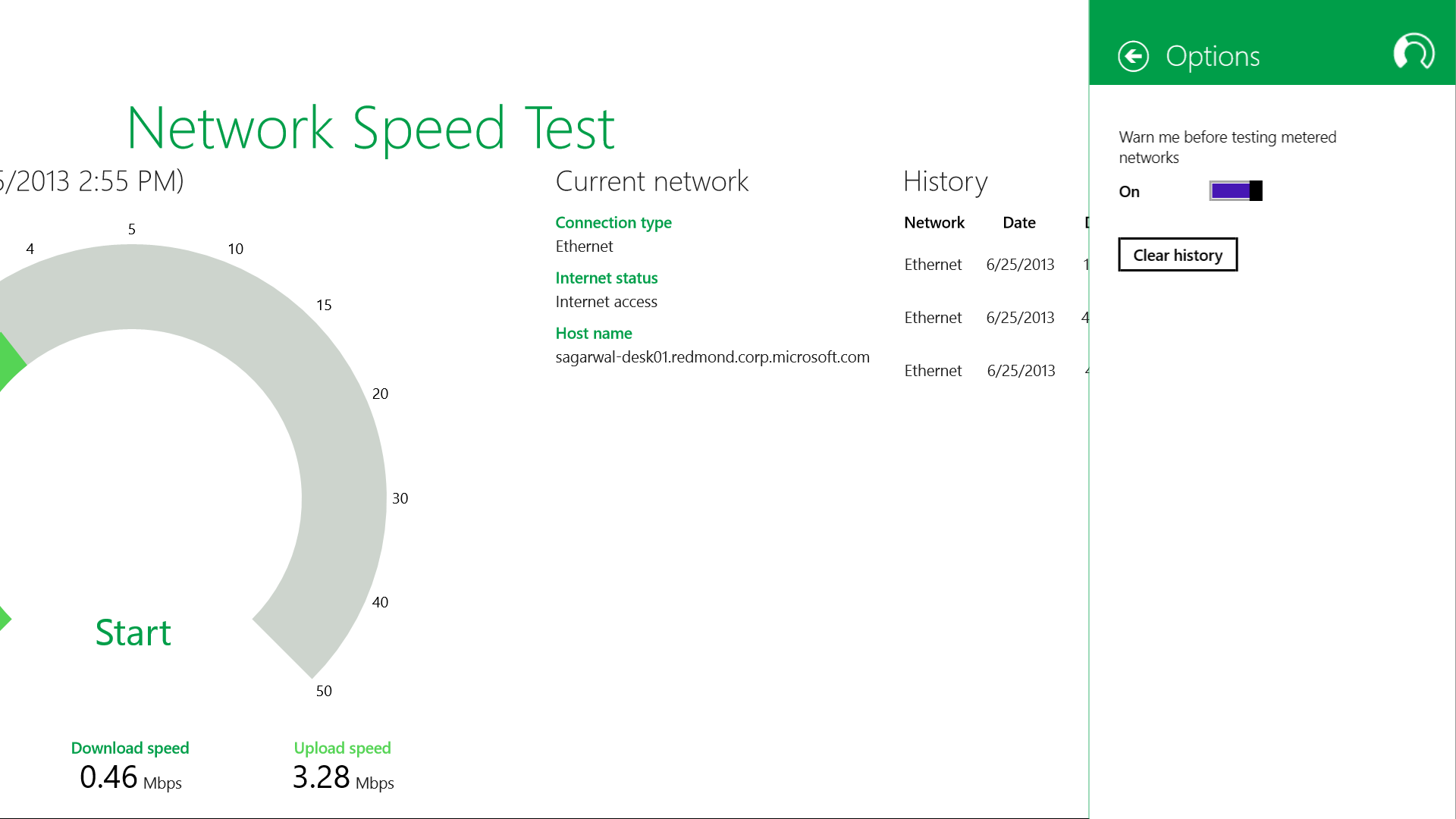Click the History section heading
Viewport: 1456px width, 819px height.
coord(946,181)
